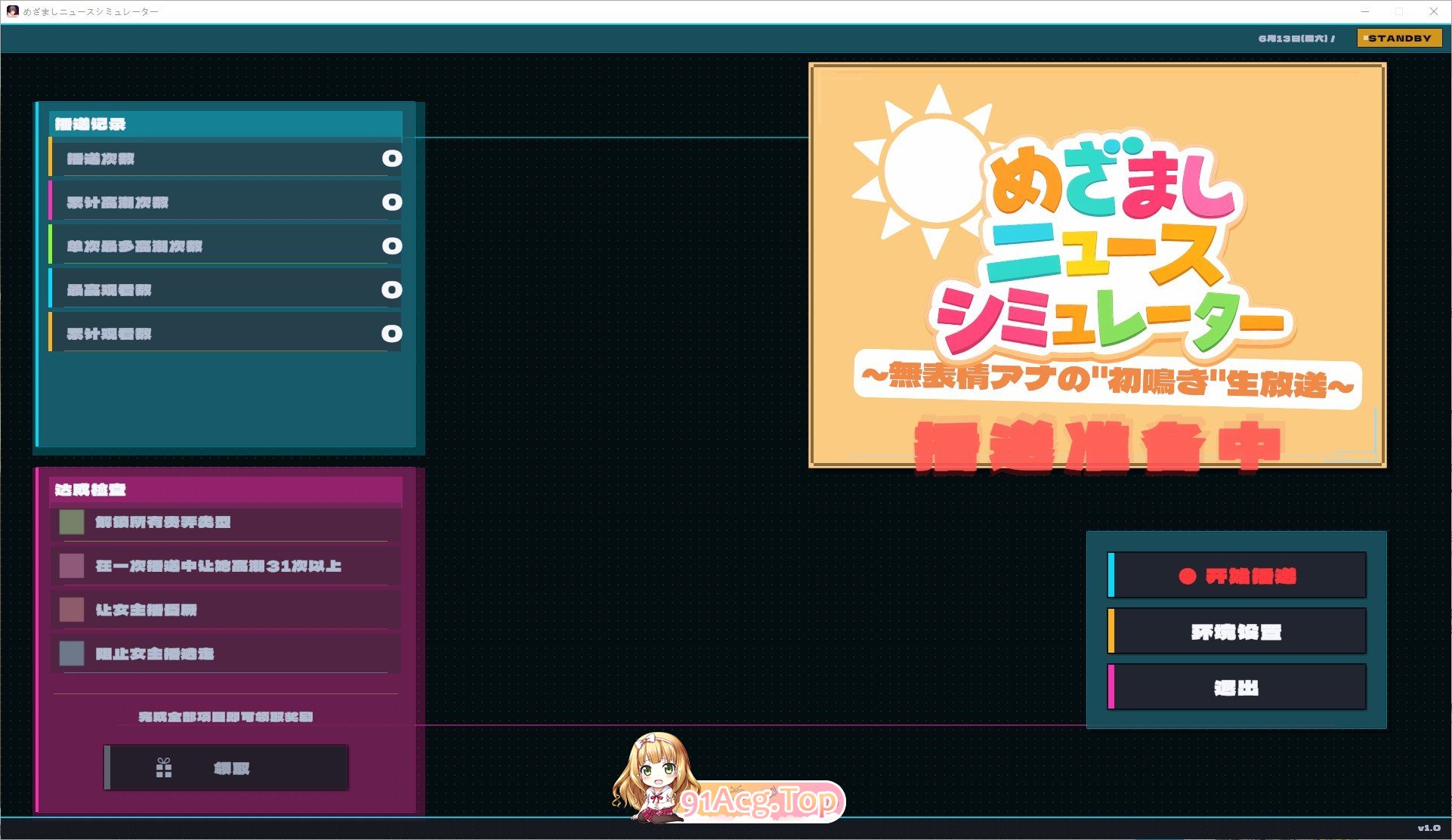Click the STANDBY status badge
Image resolution: width=1452 pixels, height=840 pixels.
[x=1399, y=38]
